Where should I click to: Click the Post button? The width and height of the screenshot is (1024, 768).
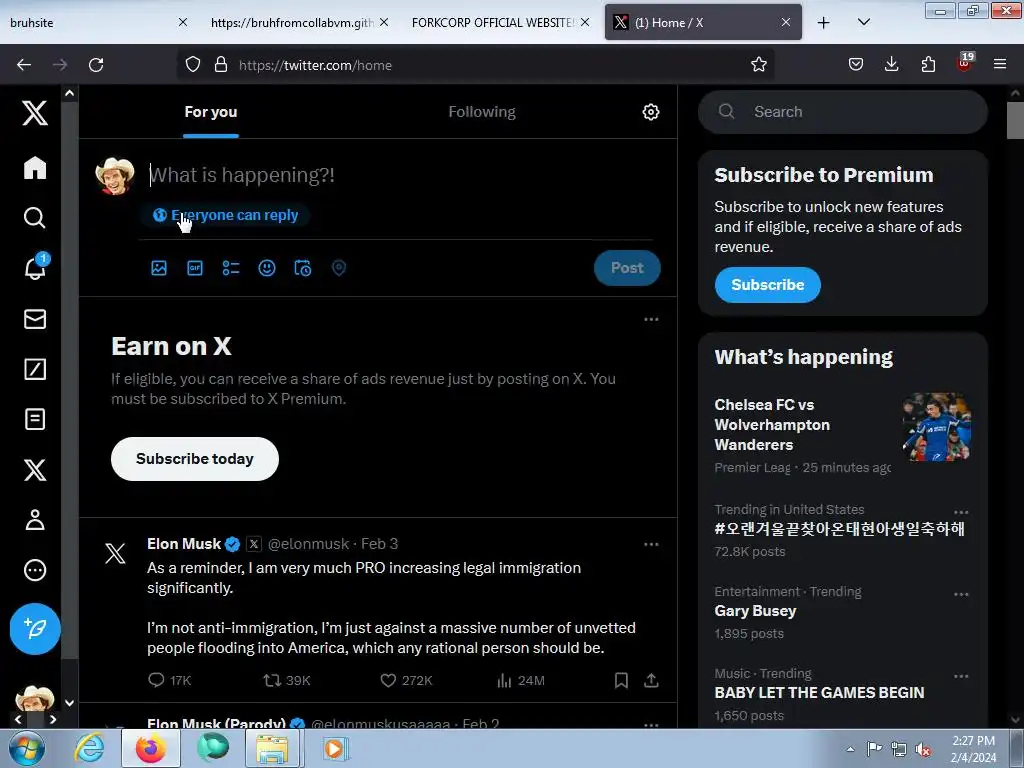tap(627, 268)
